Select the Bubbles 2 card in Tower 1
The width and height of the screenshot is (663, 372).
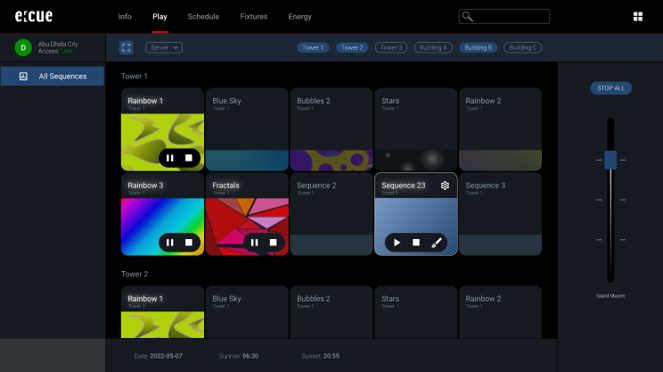(x=332, y=129)
